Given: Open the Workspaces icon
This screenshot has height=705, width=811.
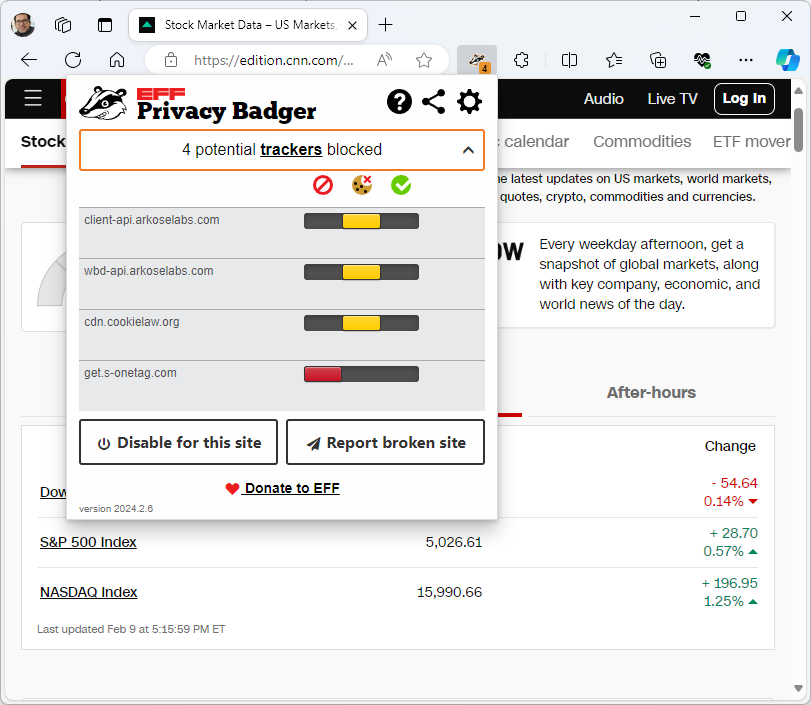Looking at the screenshot, I should tap(63, 25).
